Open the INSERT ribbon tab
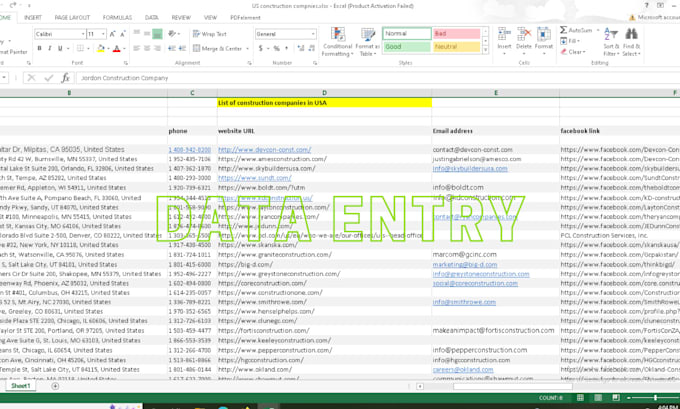680x409 pixels. click(33, 17)
